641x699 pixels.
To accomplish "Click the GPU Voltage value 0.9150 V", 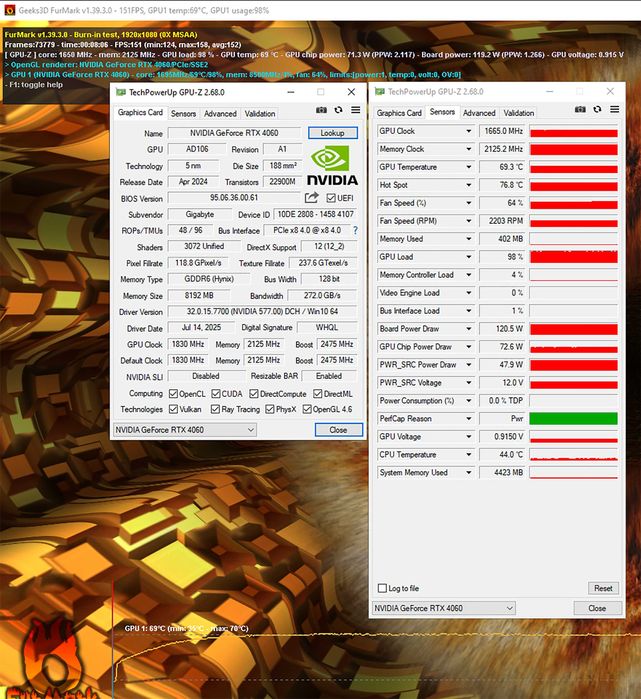I will [503, 436].
